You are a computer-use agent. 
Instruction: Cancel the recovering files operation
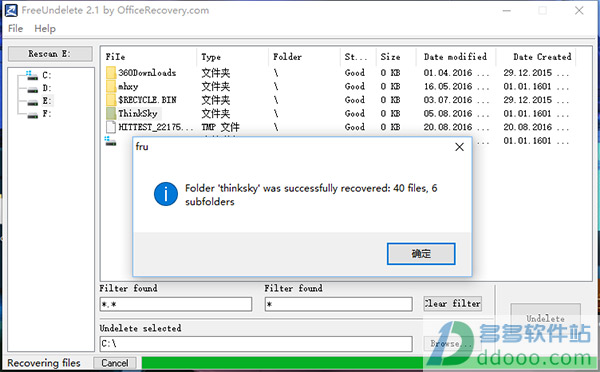click(114, 363)
